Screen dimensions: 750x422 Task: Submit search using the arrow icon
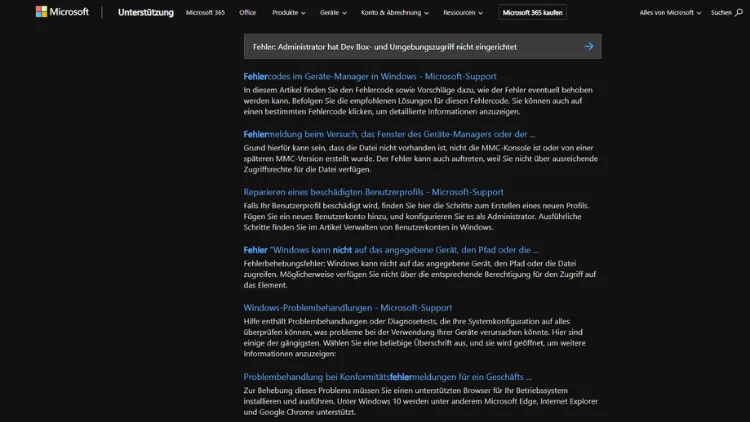click(589, 46)
